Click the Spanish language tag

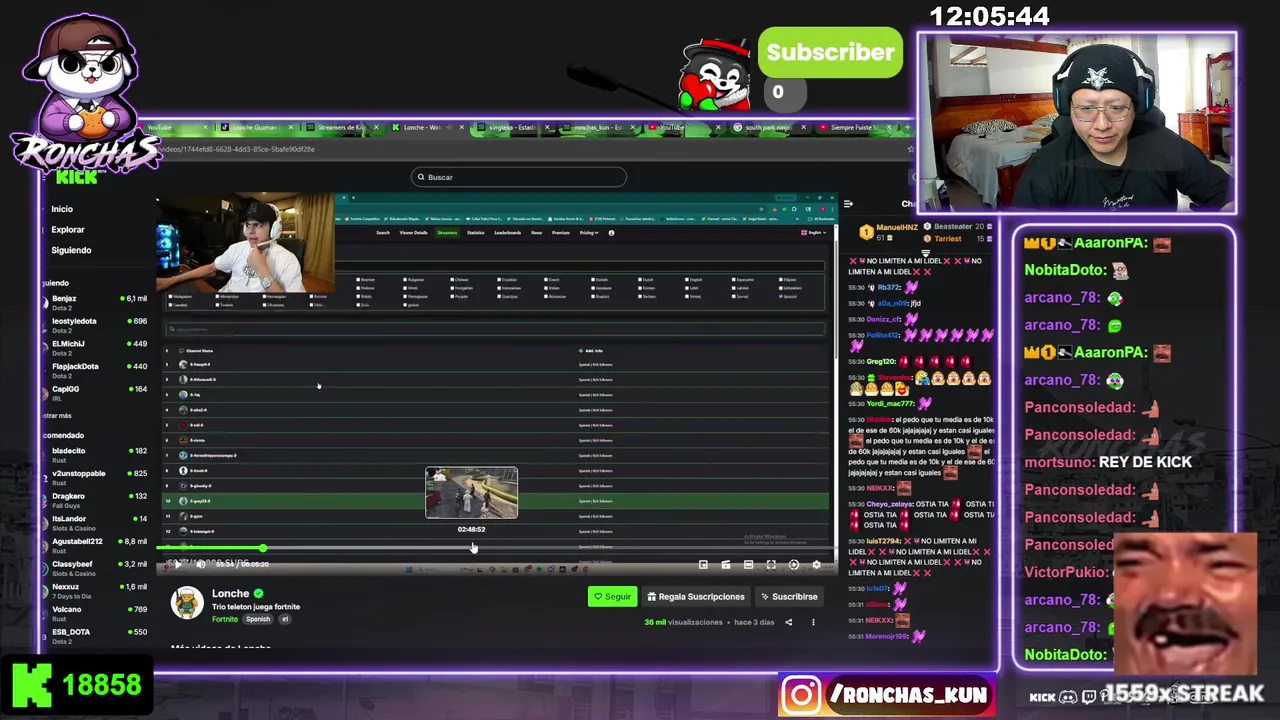coord(258,619)
